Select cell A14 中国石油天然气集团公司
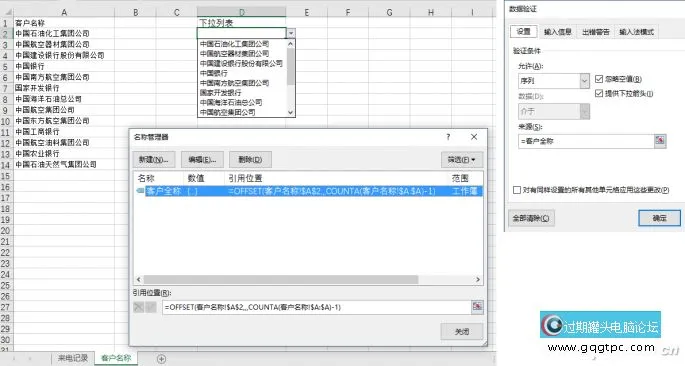 coord(64,165)
